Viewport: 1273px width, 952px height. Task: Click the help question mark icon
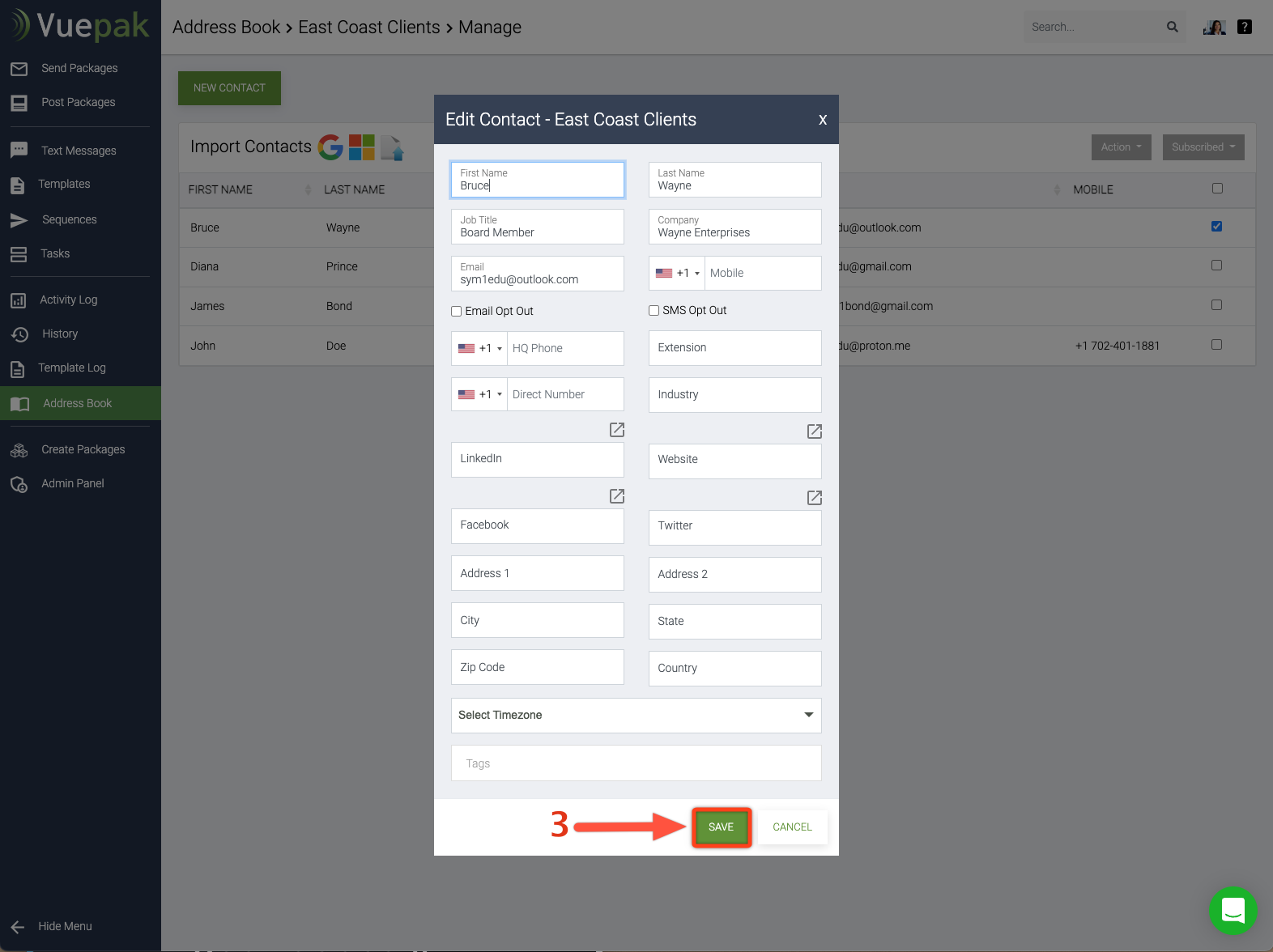[1245, 27]
